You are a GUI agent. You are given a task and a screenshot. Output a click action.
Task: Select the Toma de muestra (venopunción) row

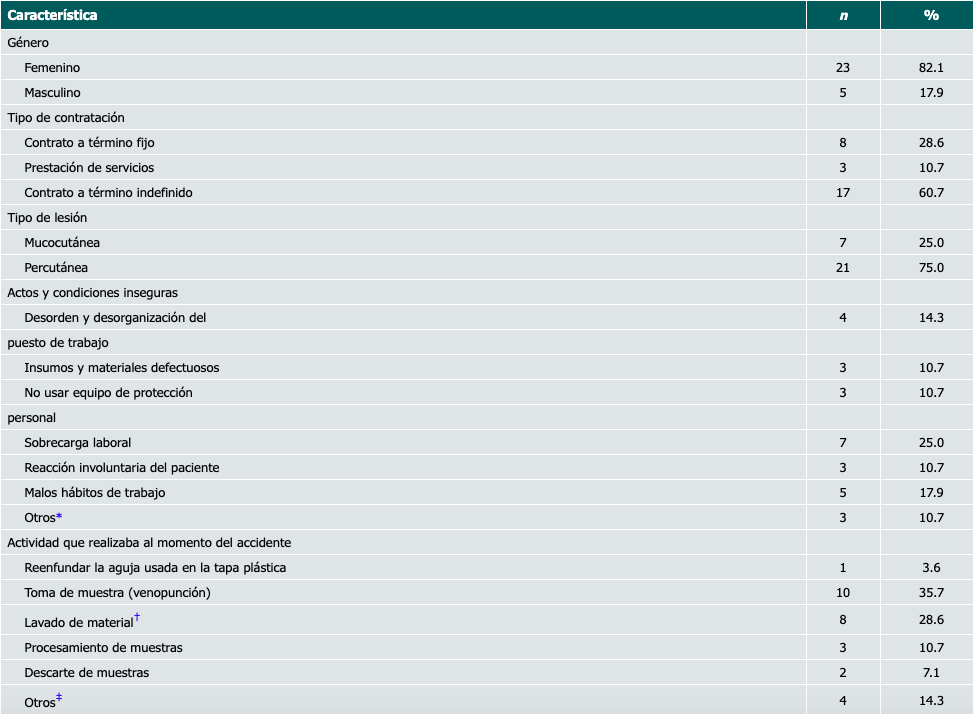click(117, 593)
